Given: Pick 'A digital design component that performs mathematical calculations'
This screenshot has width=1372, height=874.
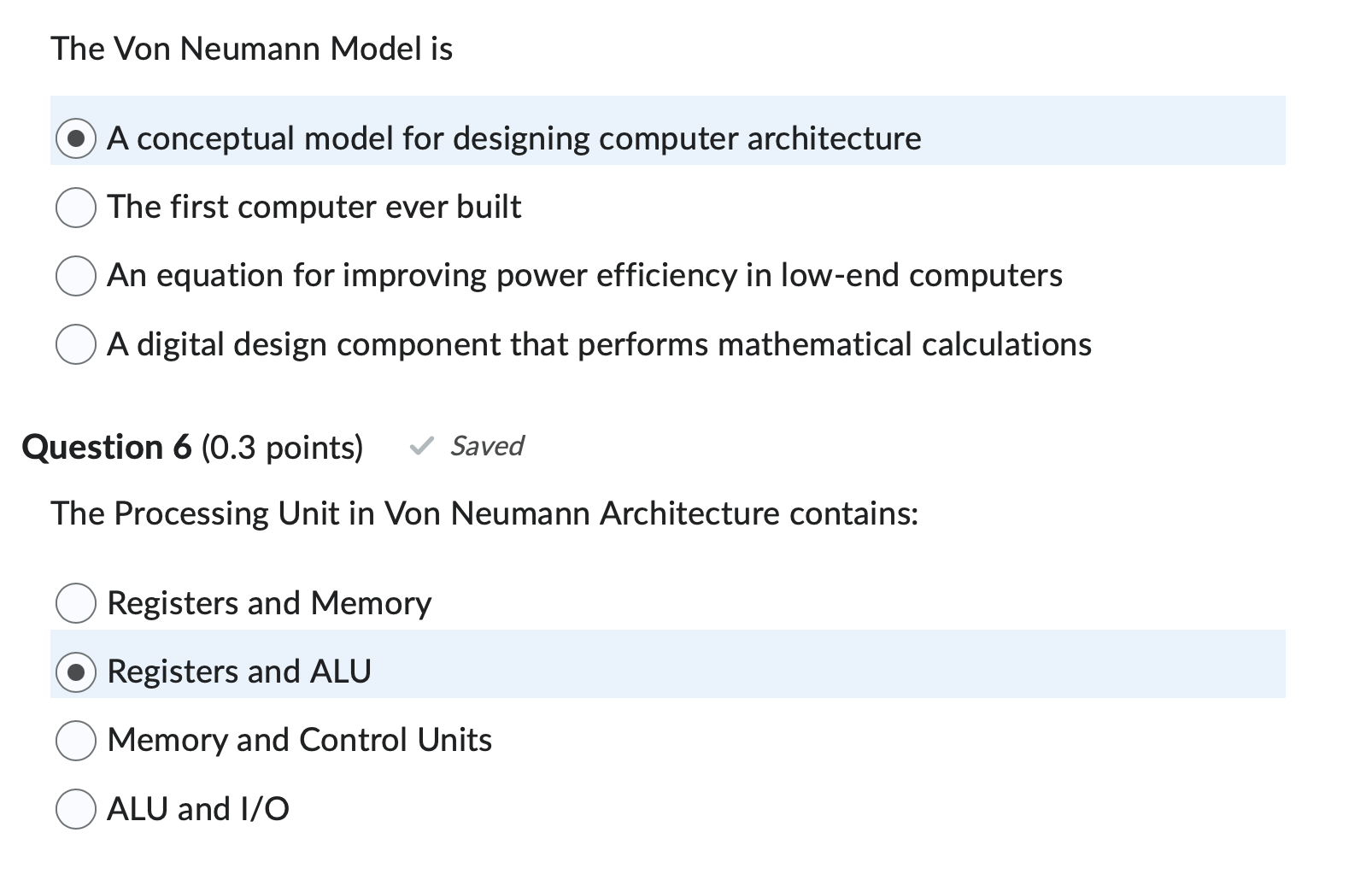Looking at the screenshot, I should pyautogui.click(x=76, y=345).
